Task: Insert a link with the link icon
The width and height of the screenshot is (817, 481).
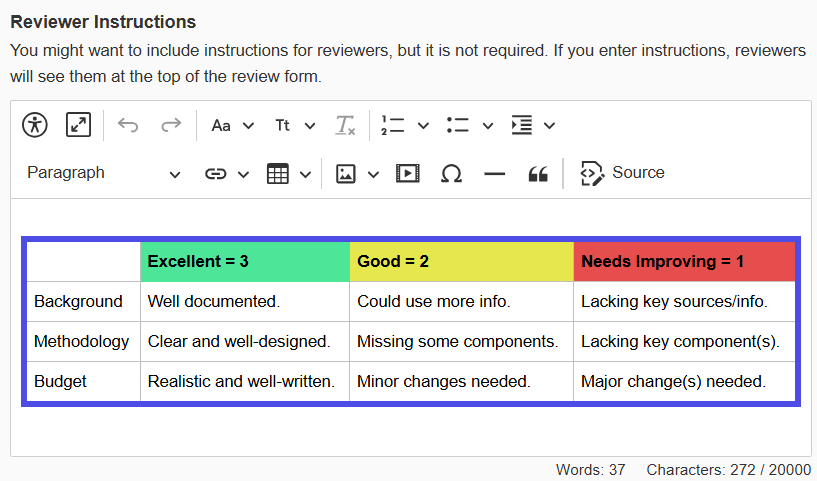Action: [215, 174]
